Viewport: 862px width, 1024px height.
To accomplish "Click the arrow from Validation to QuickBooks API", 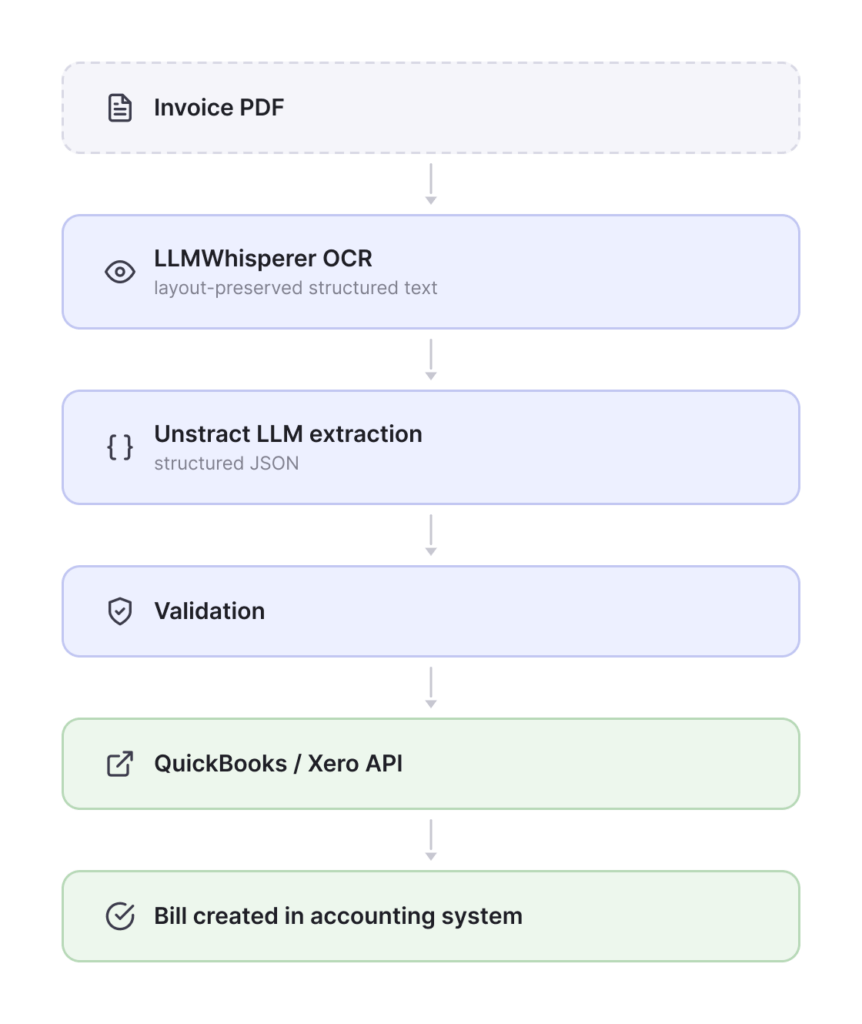I will (x=431, y=687).
